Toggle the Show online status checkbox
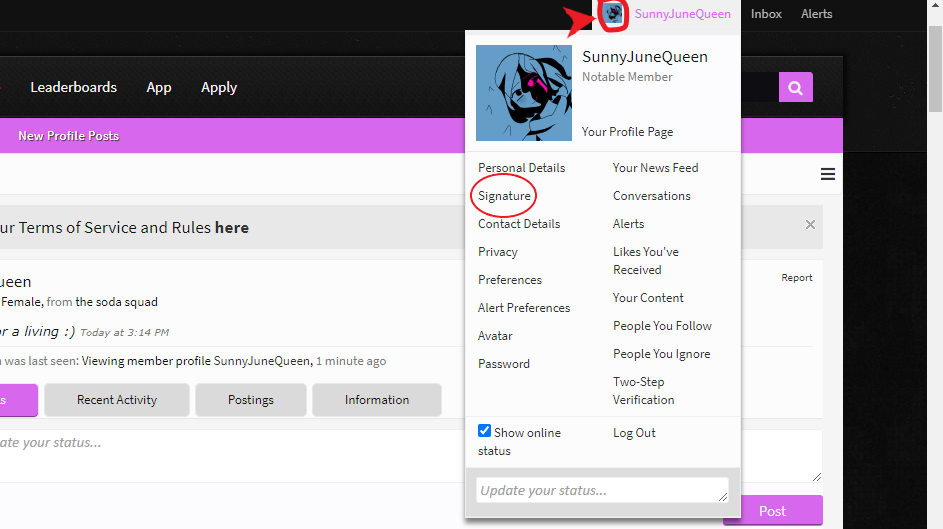 coord(484,431)
